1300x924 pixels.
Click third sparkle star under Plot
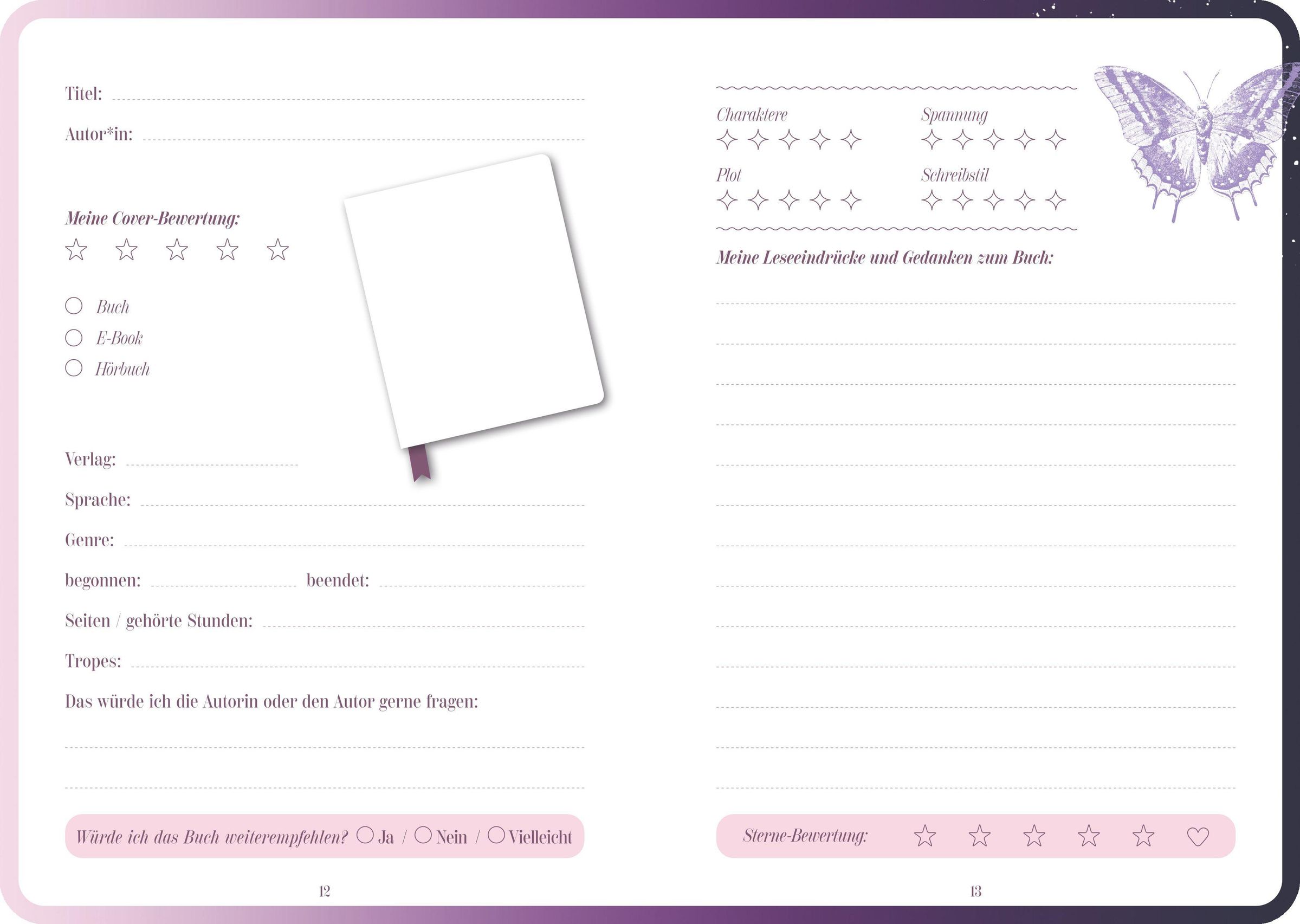click(x=789, y=201)
